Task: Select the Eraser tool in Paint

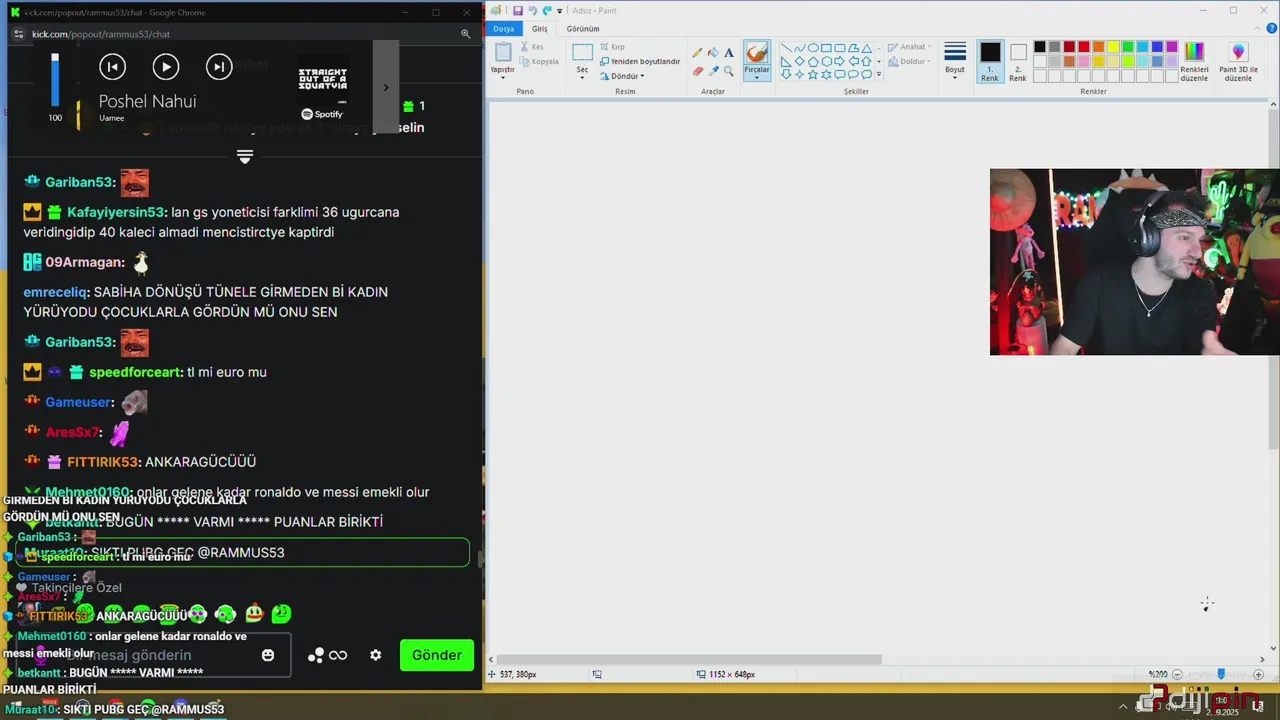Action: pos(698,71)
